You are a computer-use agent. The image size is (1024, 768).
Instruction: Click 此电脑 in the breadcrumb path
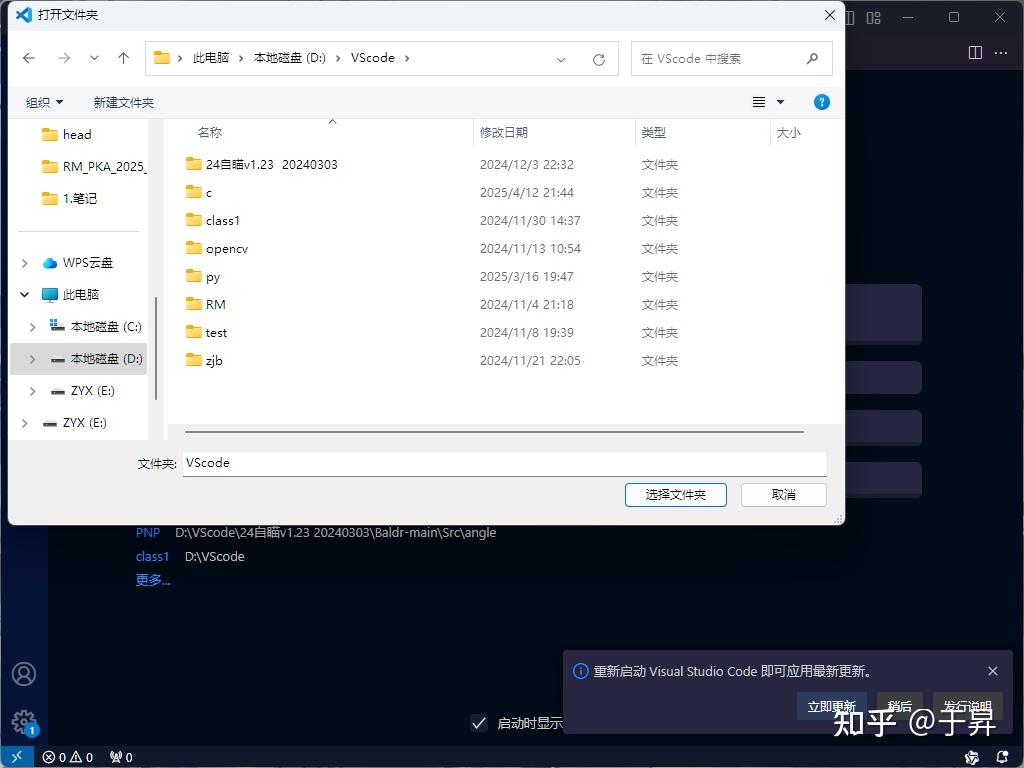pyautogui.click(x=209, y=58)
